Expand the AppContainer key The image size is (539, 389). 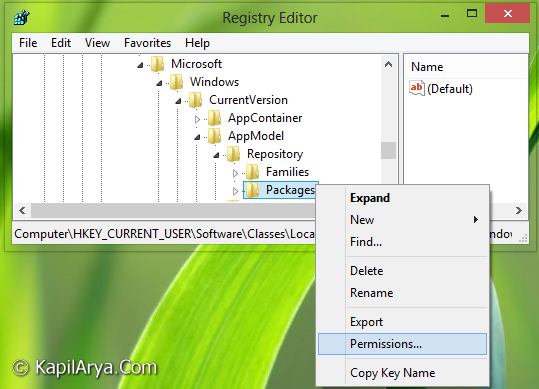pyautogui.click(x=197, y=119)
